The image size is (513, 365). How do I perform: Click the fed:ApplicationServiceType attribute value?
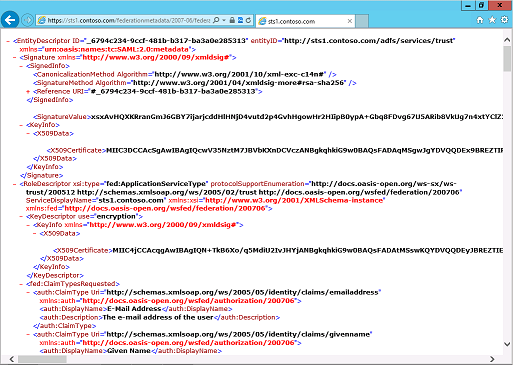coord(156,184)
